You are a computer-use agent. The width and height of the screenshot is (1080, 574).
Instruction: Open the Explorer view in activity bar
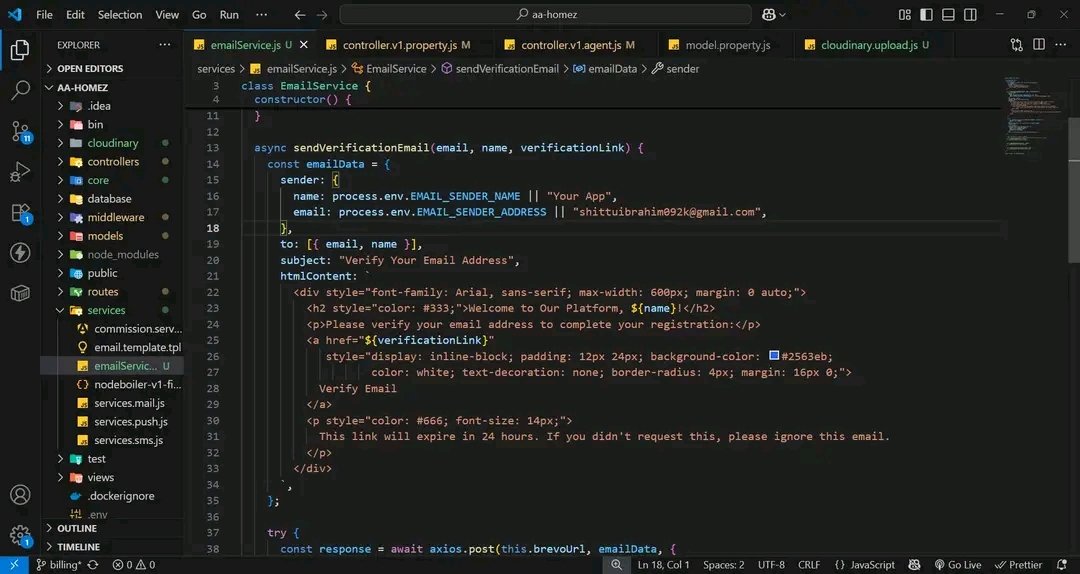[x=20, y=50]
